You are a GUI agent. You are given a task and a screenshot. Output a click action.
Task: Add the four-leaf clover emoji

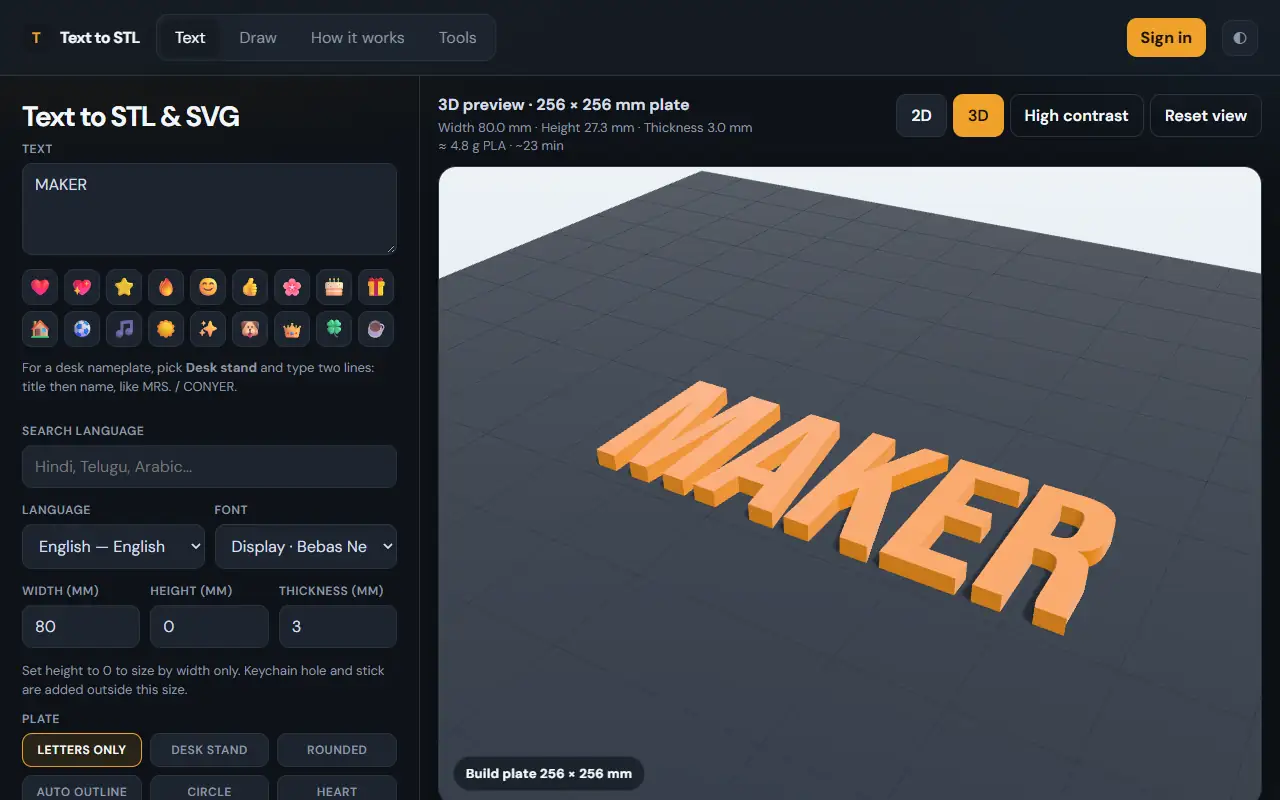point(334,329)
